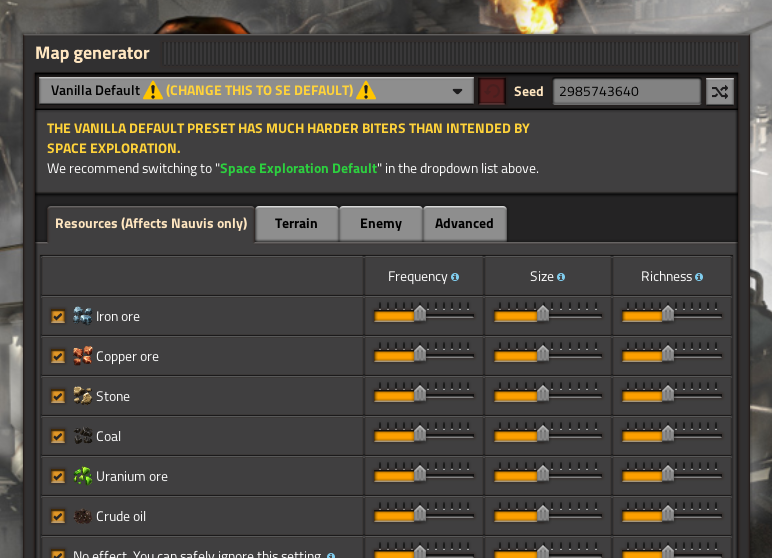This screenshot has height=558, width=772.
Task: Click the Copper ore item icon
Action: point(82,356)
